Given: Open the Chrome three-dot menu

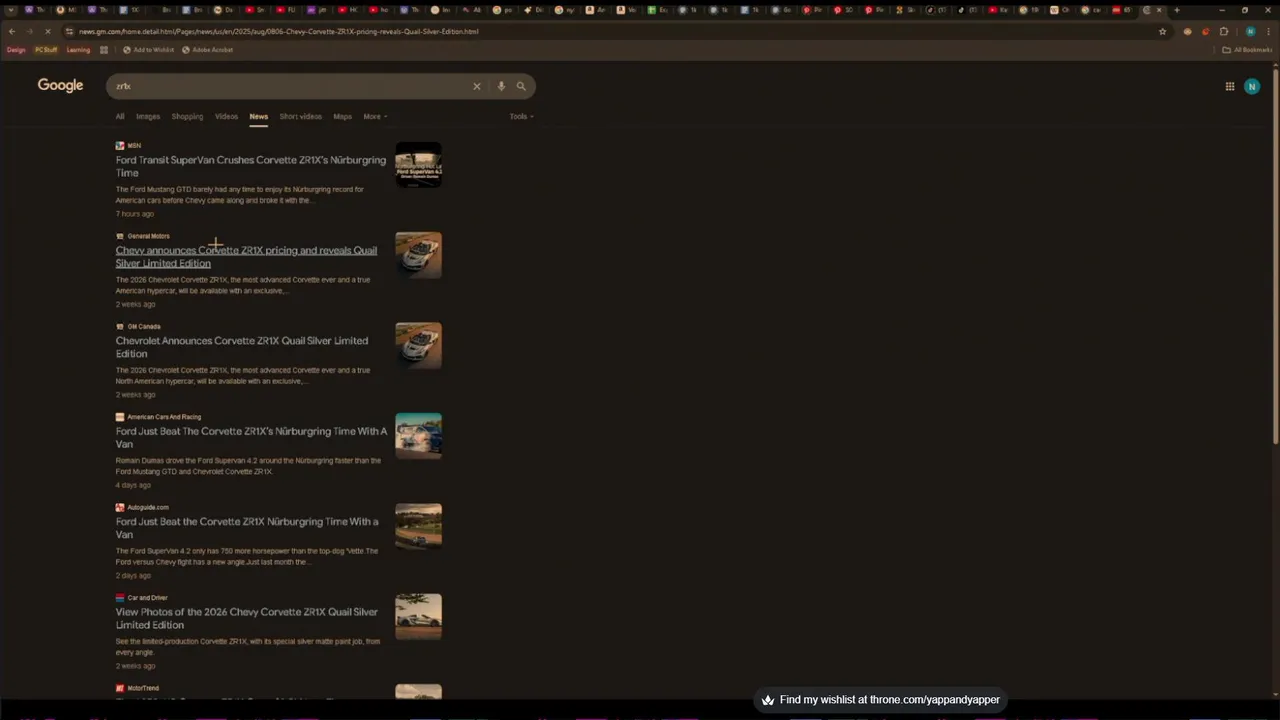Looking at the screenshot, I should pos(1269,31).
